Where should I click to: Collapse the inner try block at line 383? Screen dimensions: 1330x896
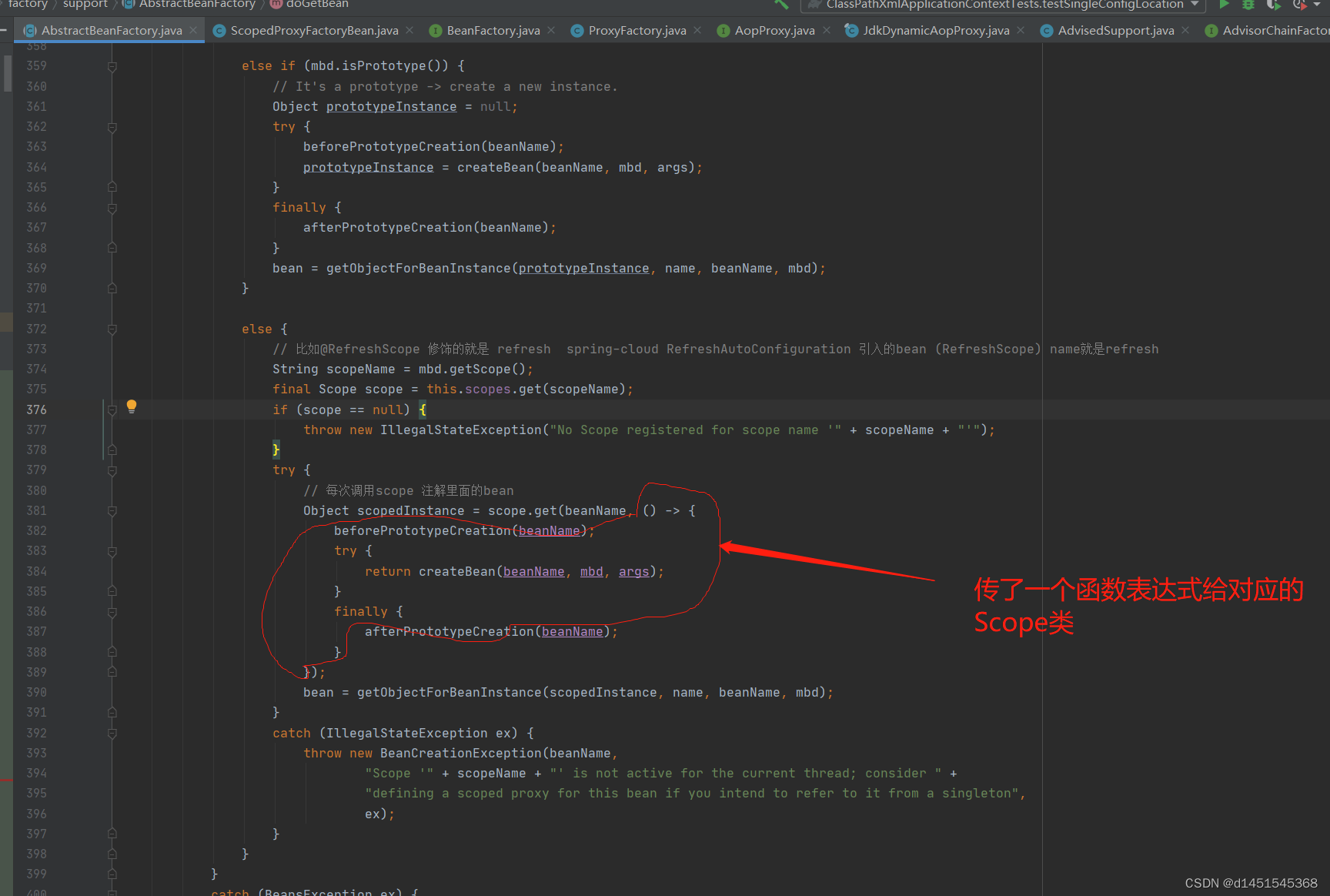[112, 551]
